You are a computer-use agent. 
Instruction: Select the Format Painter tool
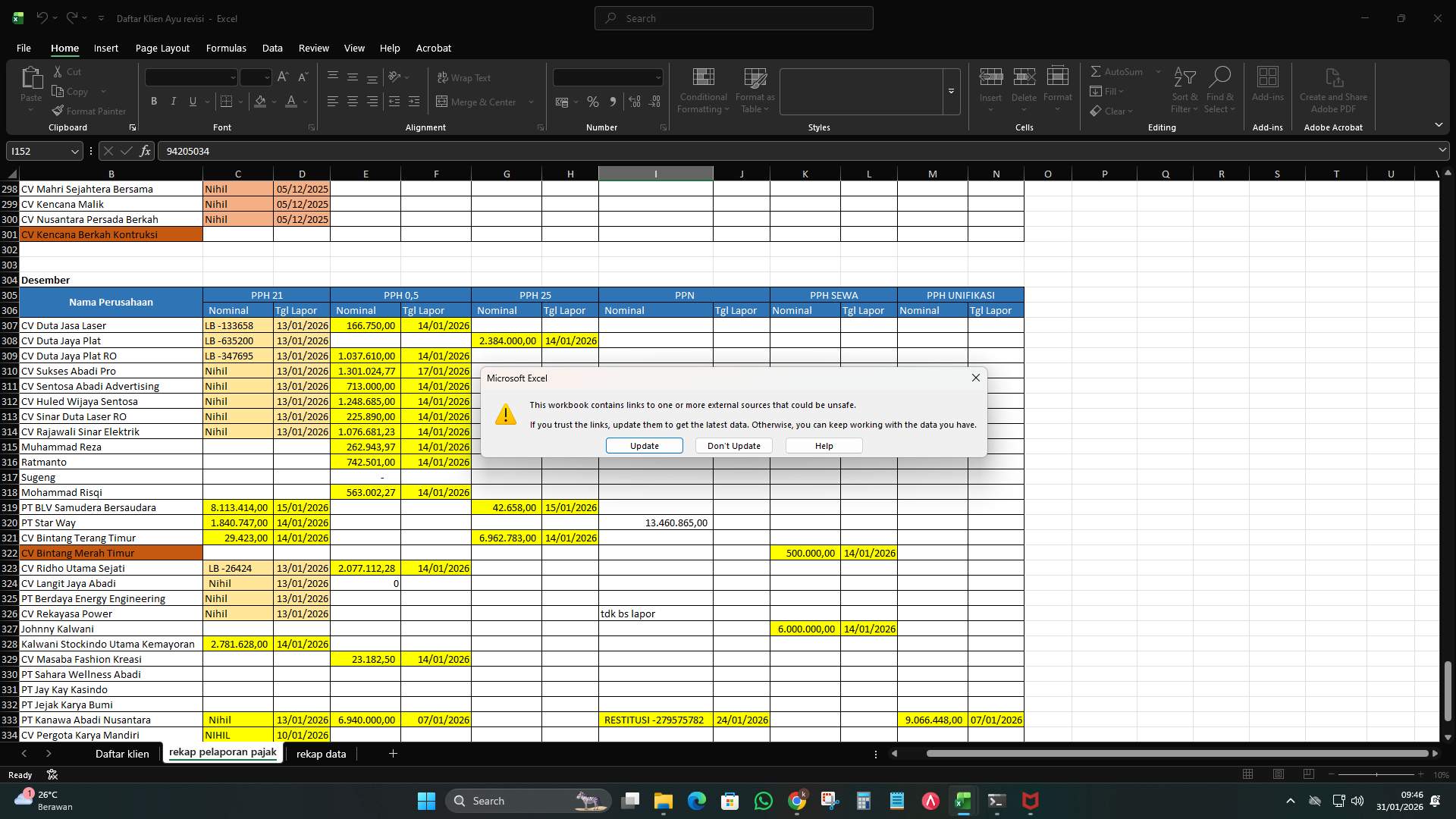click(89, 111)
